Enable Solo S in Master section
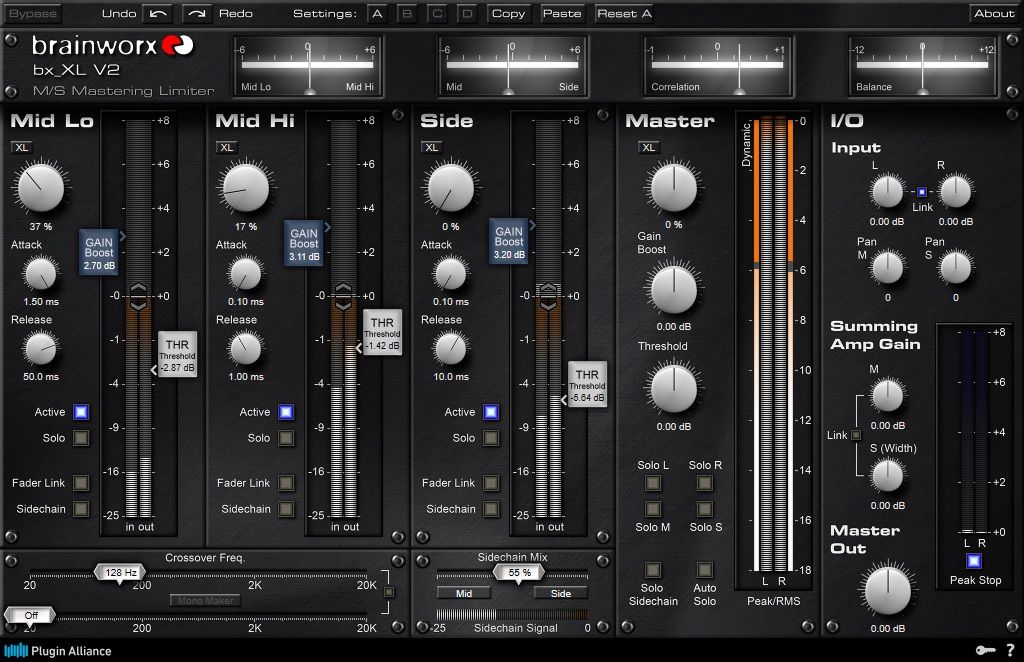 pyautogui.click(x=704, y=509)
